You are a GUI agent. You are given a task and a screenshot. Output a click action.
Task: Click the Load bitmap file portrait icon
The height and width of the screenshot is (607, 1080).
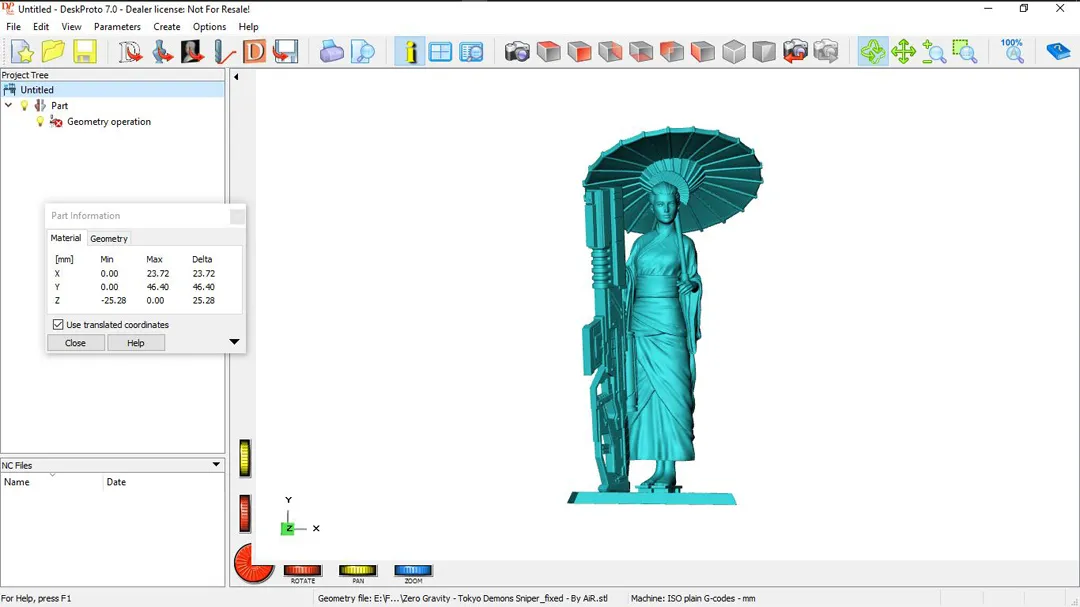tap(192, 52)
